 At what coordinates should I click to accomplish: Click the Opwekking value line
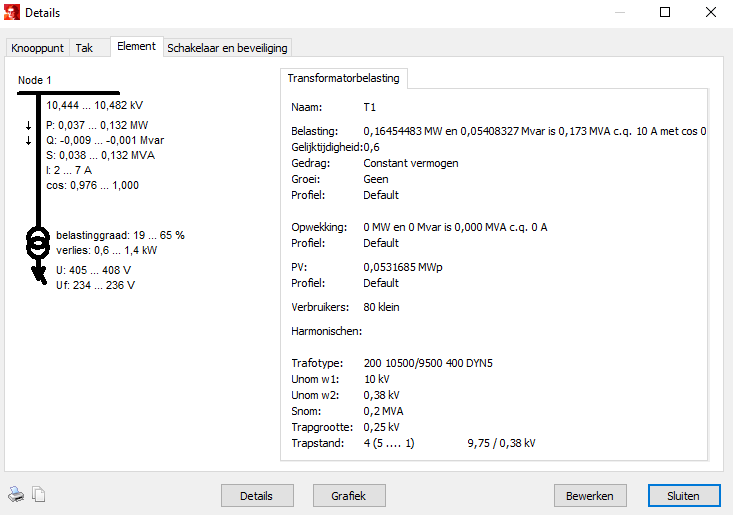455,227
